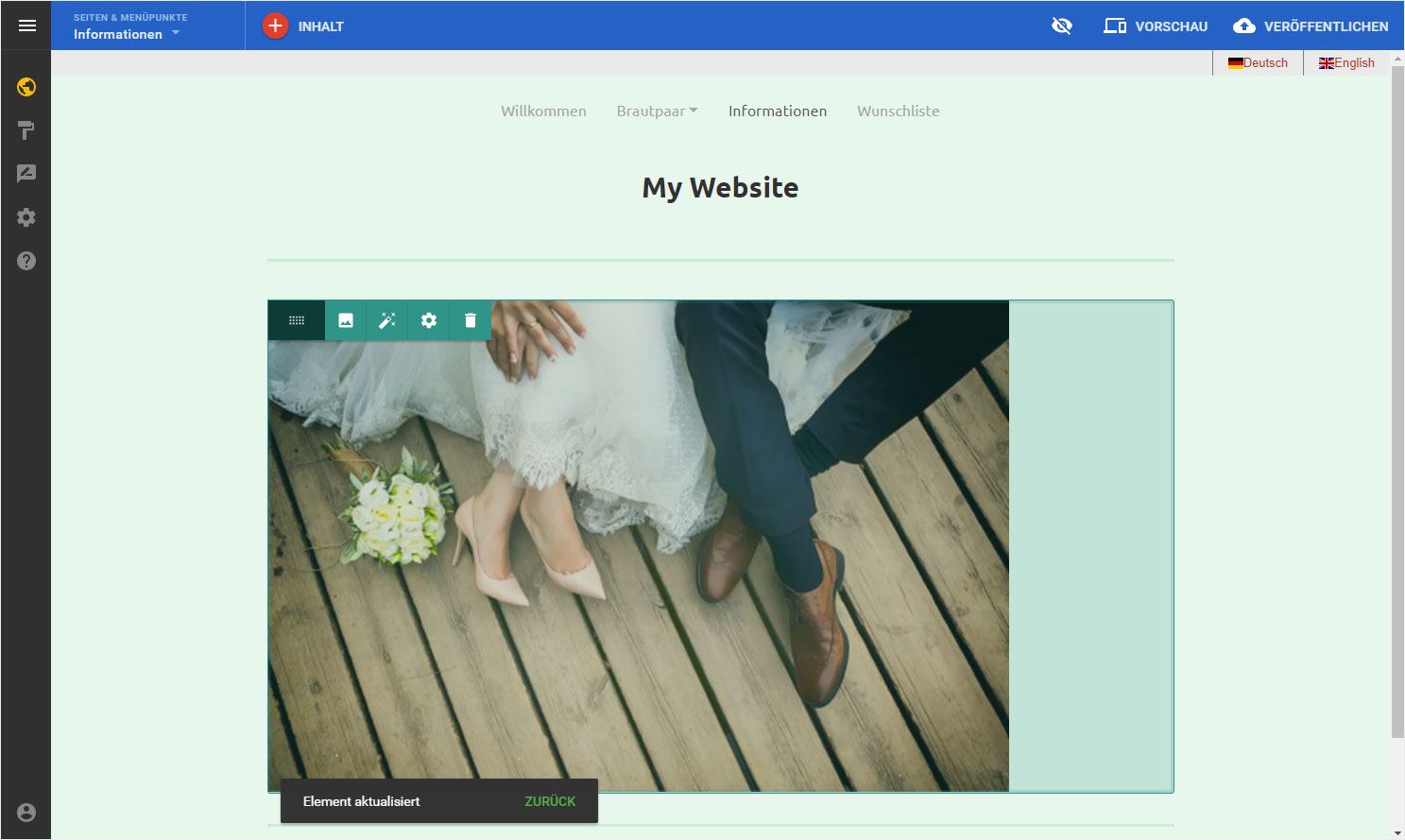Switch language to English
1405x840 pixels.
1346,62
